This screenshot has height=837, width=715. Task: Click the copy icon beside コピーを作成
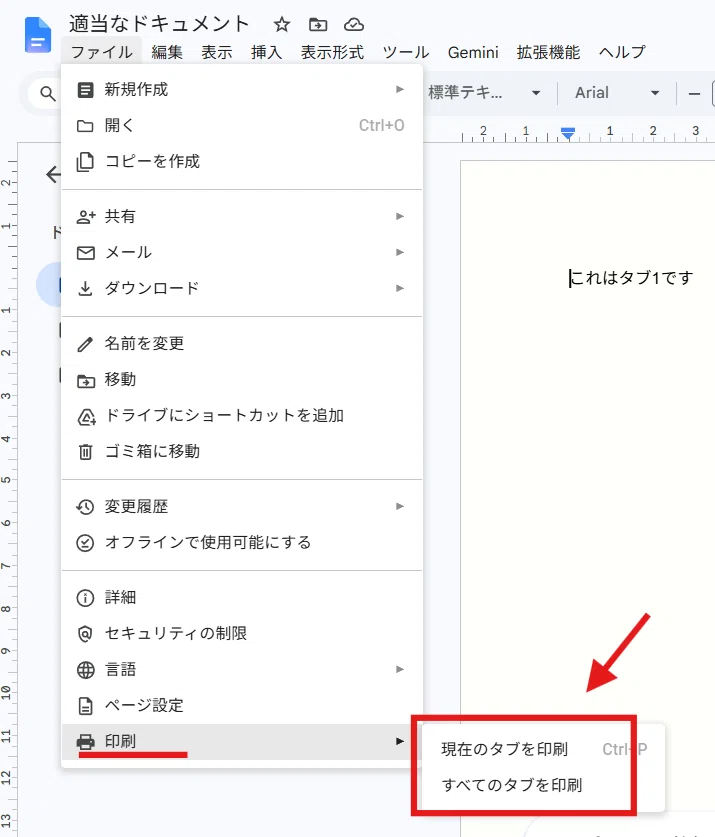[x=85, y=162]
